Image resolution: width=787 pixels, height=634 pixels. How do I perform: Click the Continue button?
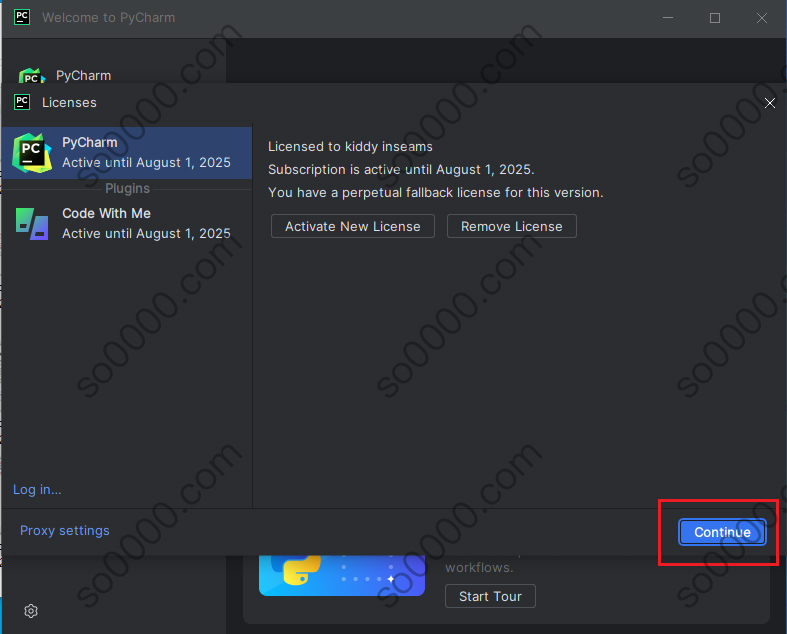pyautogui.click(x=722, y=532)
